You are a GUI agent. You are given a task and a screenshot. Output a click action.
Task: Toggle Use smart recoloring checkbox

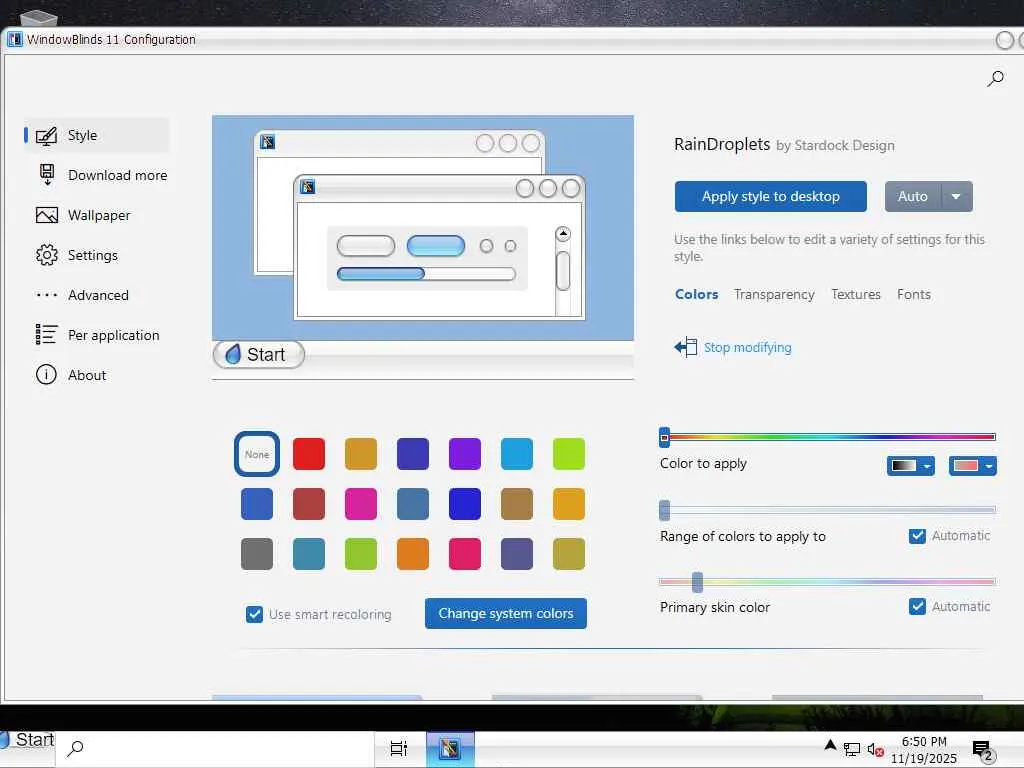pyautogui.click(x=255, y=615)
